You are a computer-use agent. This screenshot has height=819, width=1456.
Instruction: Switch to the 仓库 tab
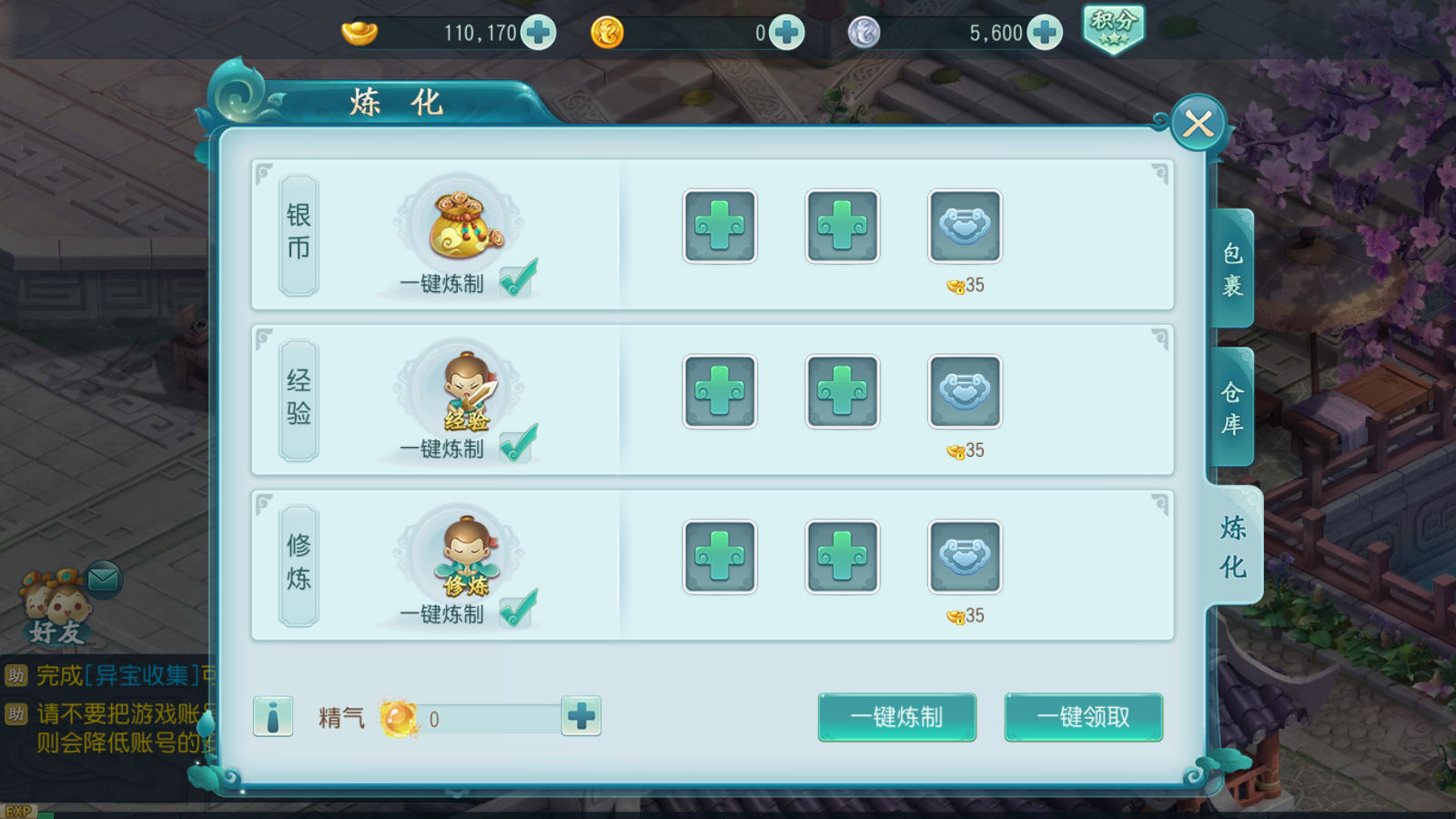(x=1232, y=407)
